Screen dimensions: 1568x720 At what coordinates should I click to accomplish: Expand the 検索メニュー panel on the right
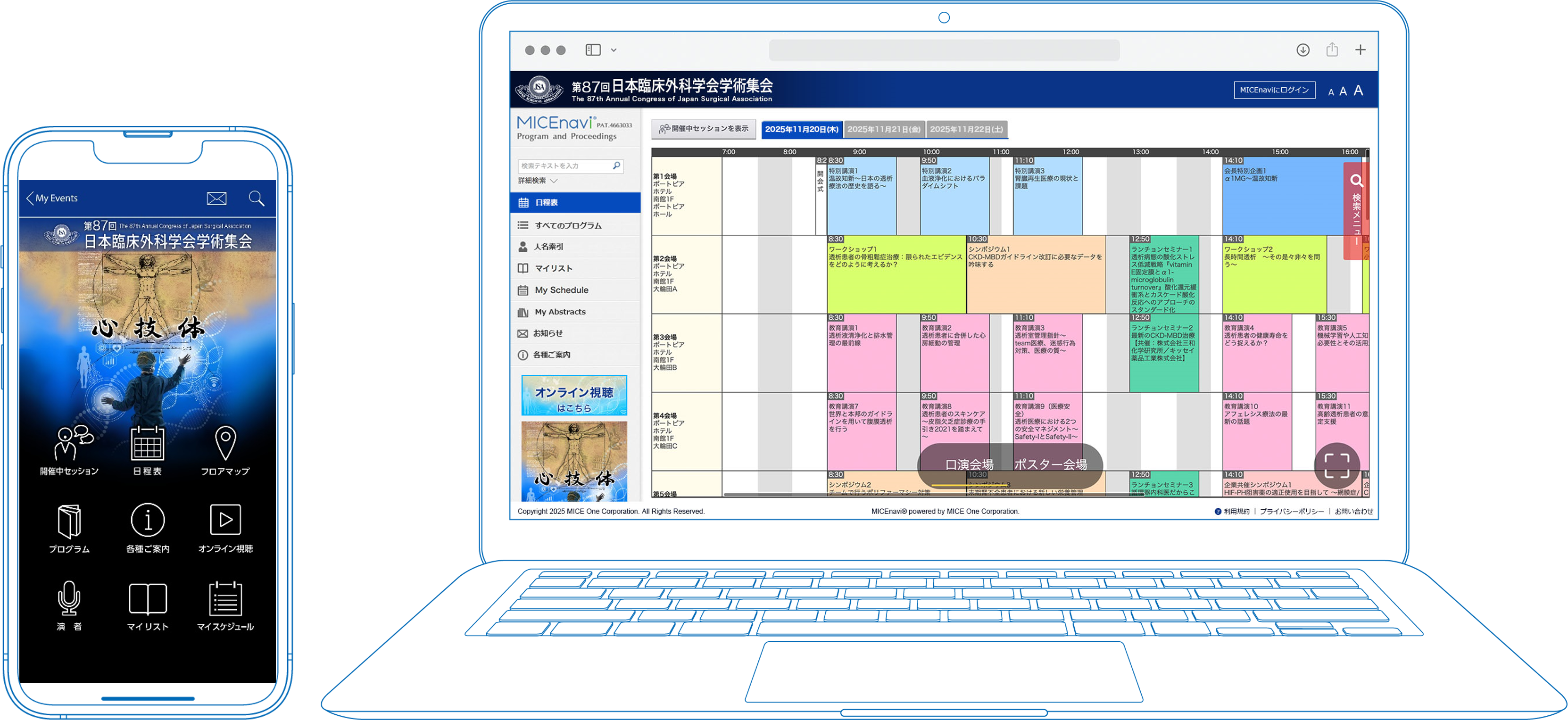(x=1356, y=207)
